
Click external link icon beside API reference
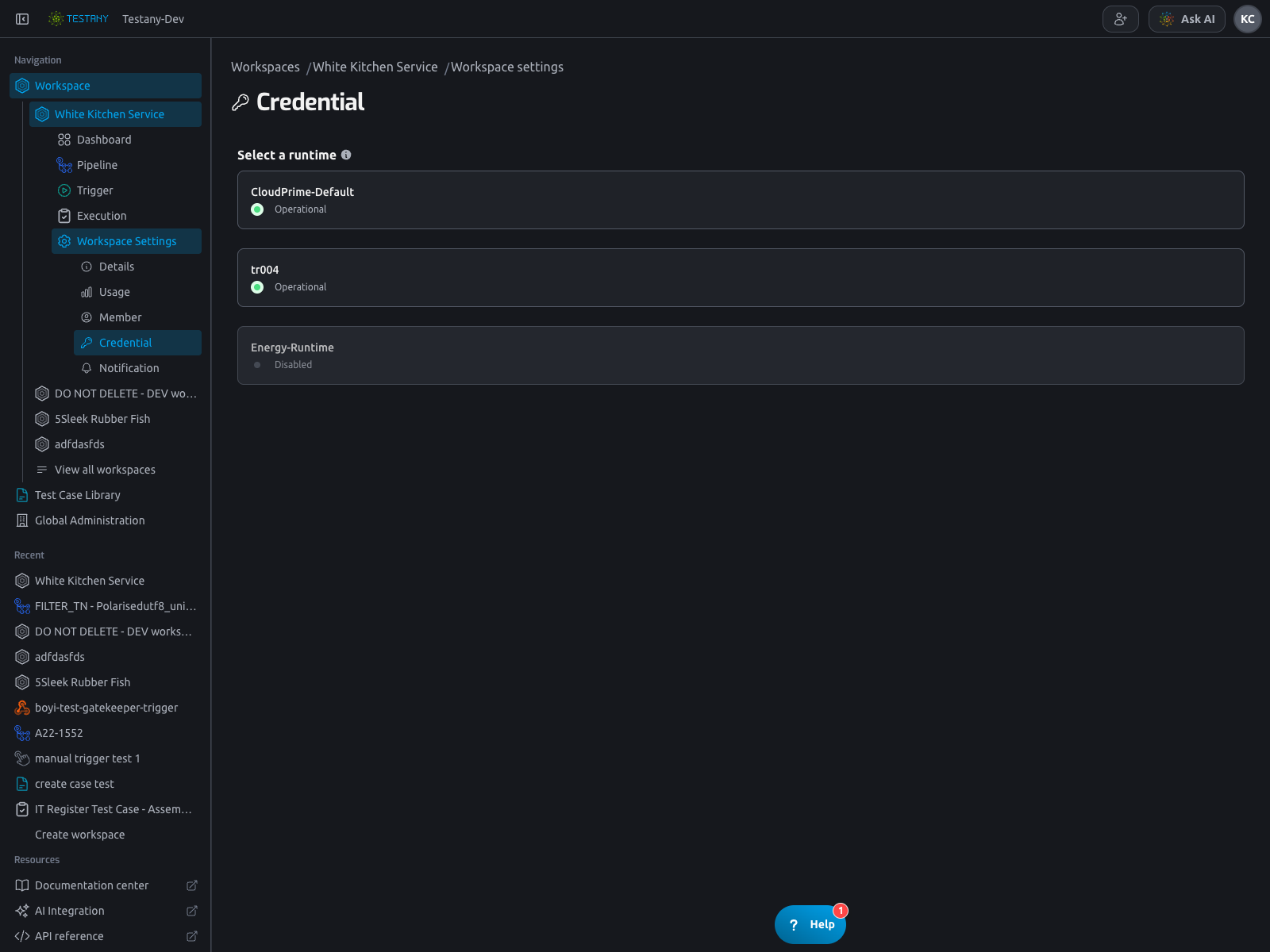point(192,936)
